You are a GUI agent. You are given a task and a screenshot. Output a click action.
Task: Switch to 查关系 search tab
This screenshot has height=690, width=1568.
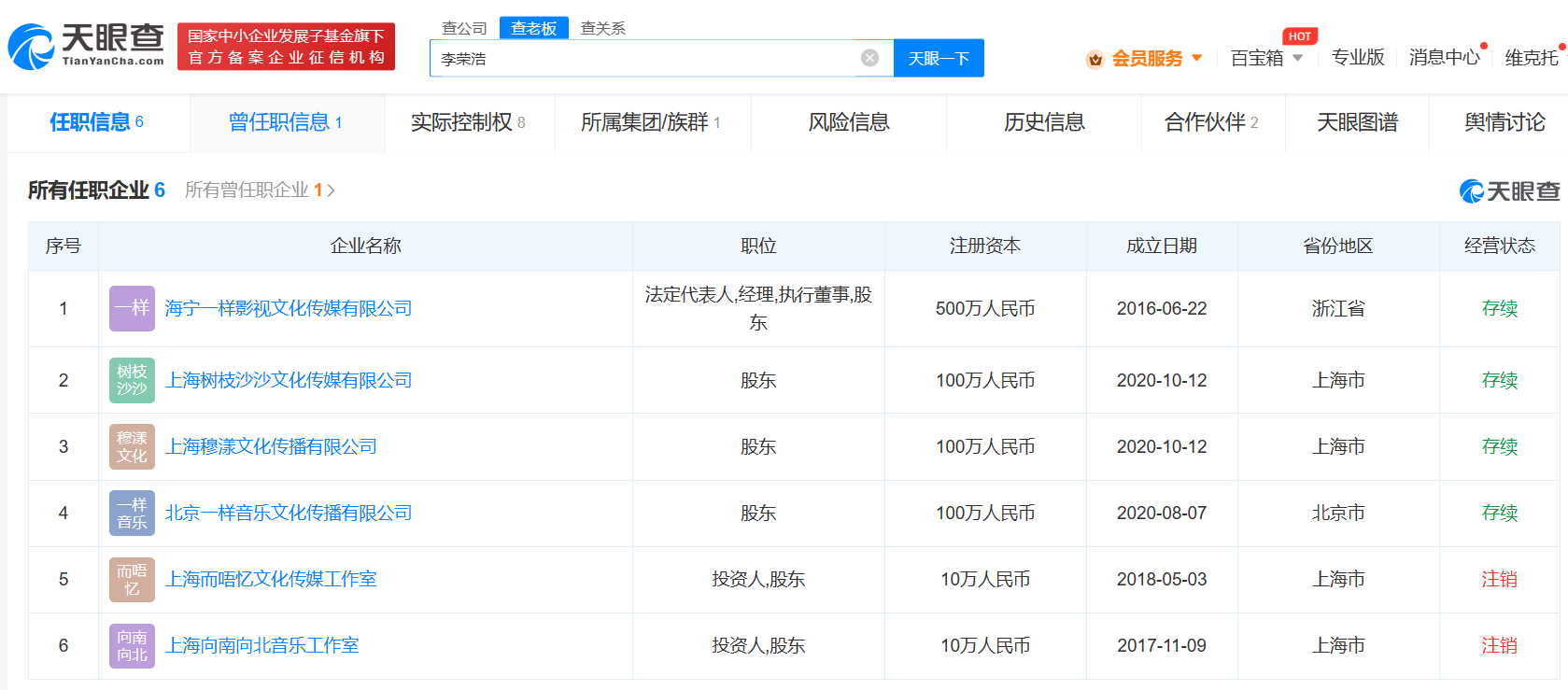click(602, 28)
